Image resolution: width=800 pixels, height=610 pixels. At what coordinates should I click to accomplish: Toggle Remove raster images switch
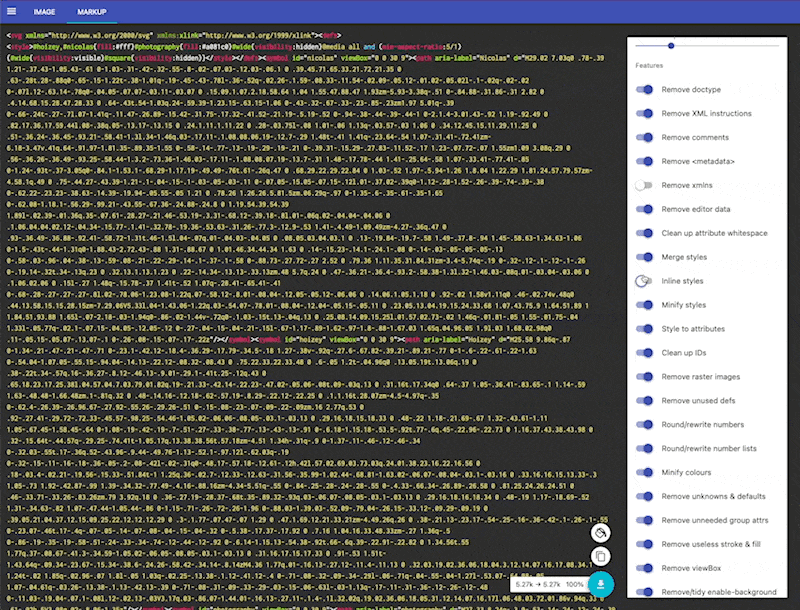pos(644,377)
